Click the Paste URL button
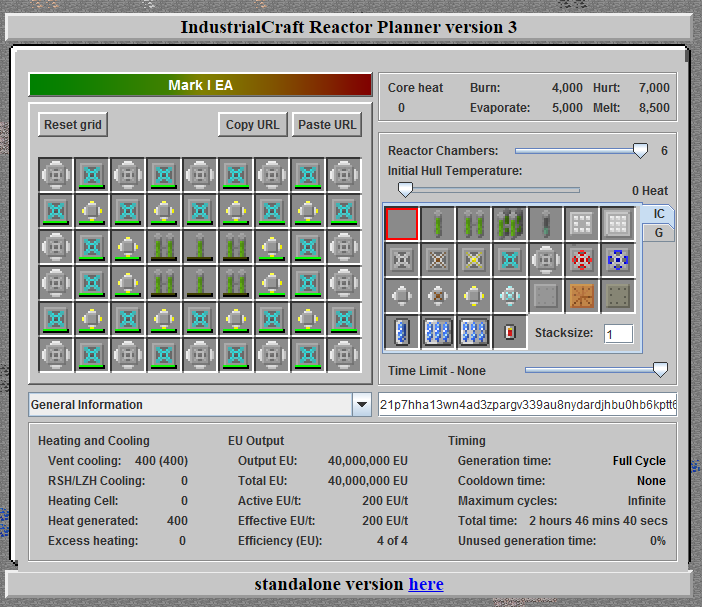The image size is (702, 607). (327, 125)
